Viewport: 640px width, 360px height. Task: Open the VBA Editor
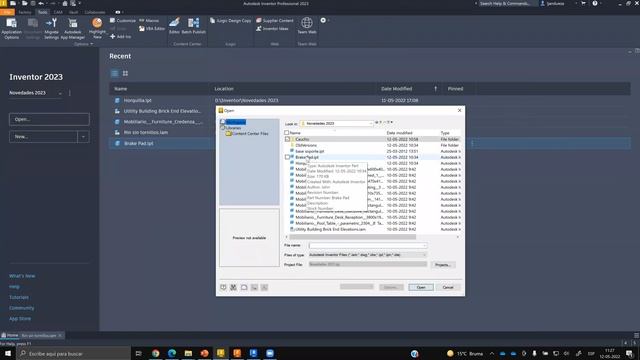(x=152, y=29)
